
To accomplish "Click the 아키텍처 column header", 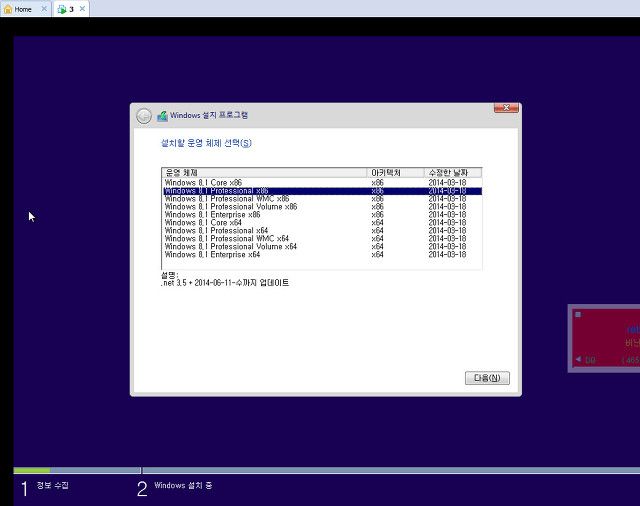I will (396, 173).
